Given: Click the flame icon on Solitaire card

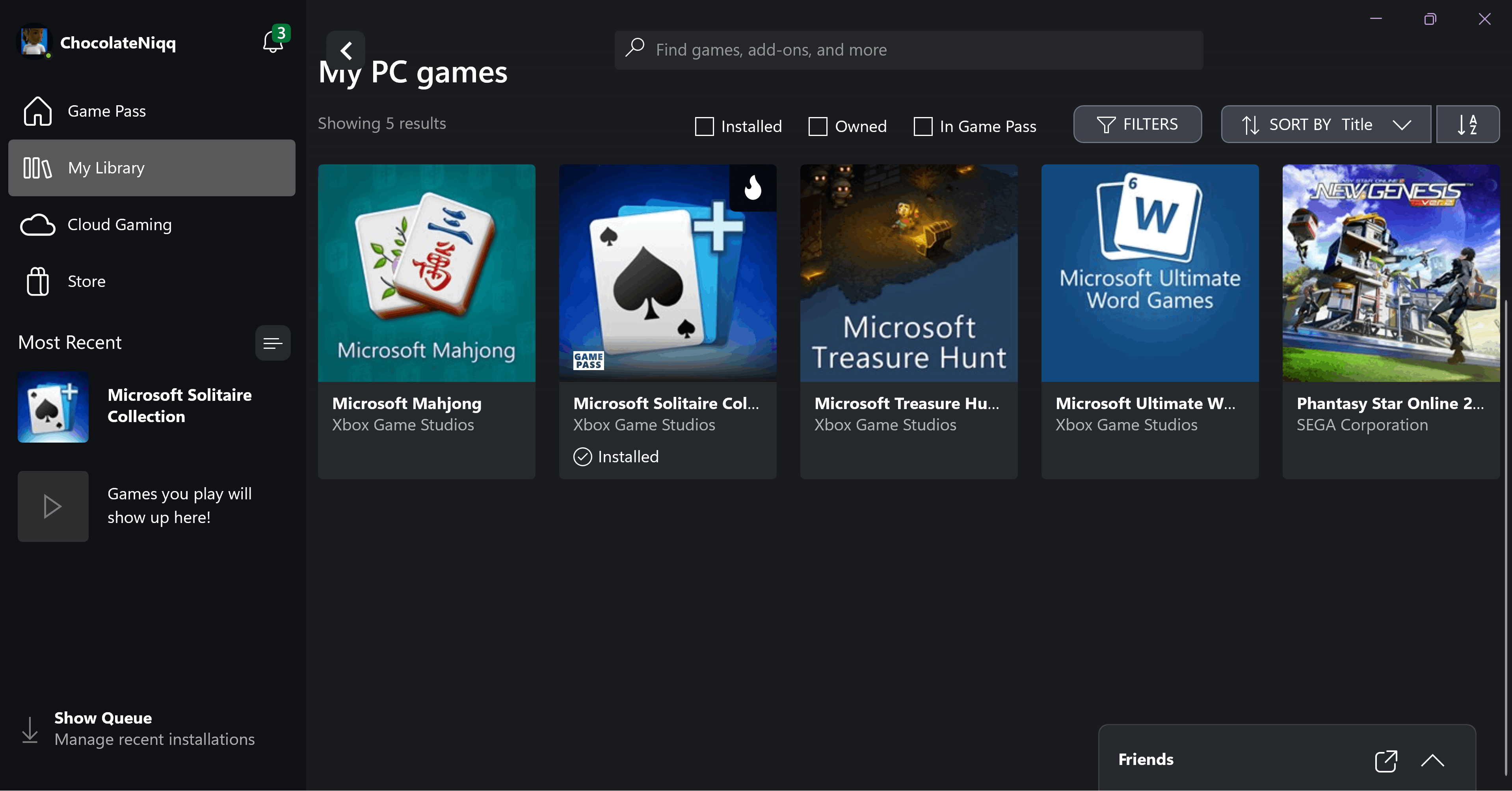Looking at the screenshot, I should point(753,188).
